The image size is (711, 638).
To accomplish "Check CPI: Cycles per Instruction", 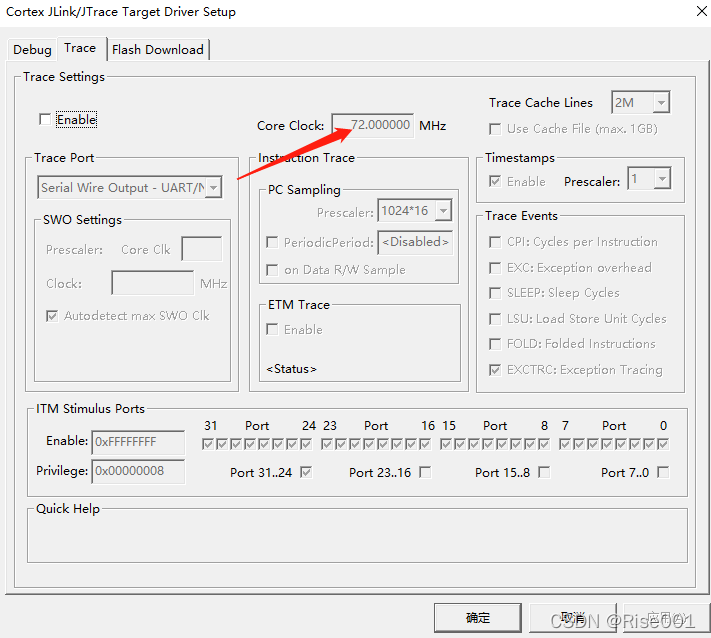I will (x=495, y=242).
